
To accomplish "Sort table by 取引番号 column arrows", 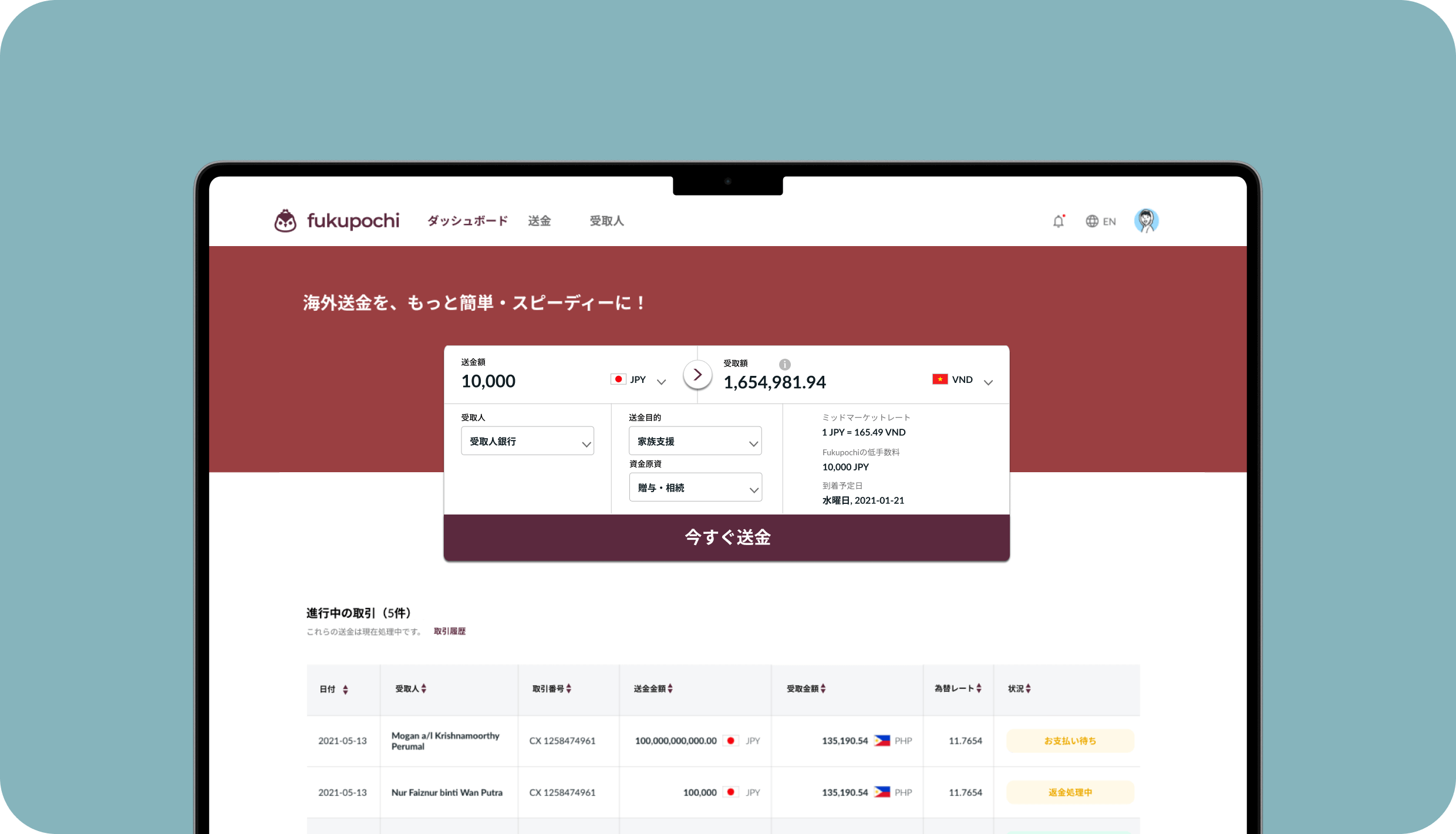I will coord(568,688).
